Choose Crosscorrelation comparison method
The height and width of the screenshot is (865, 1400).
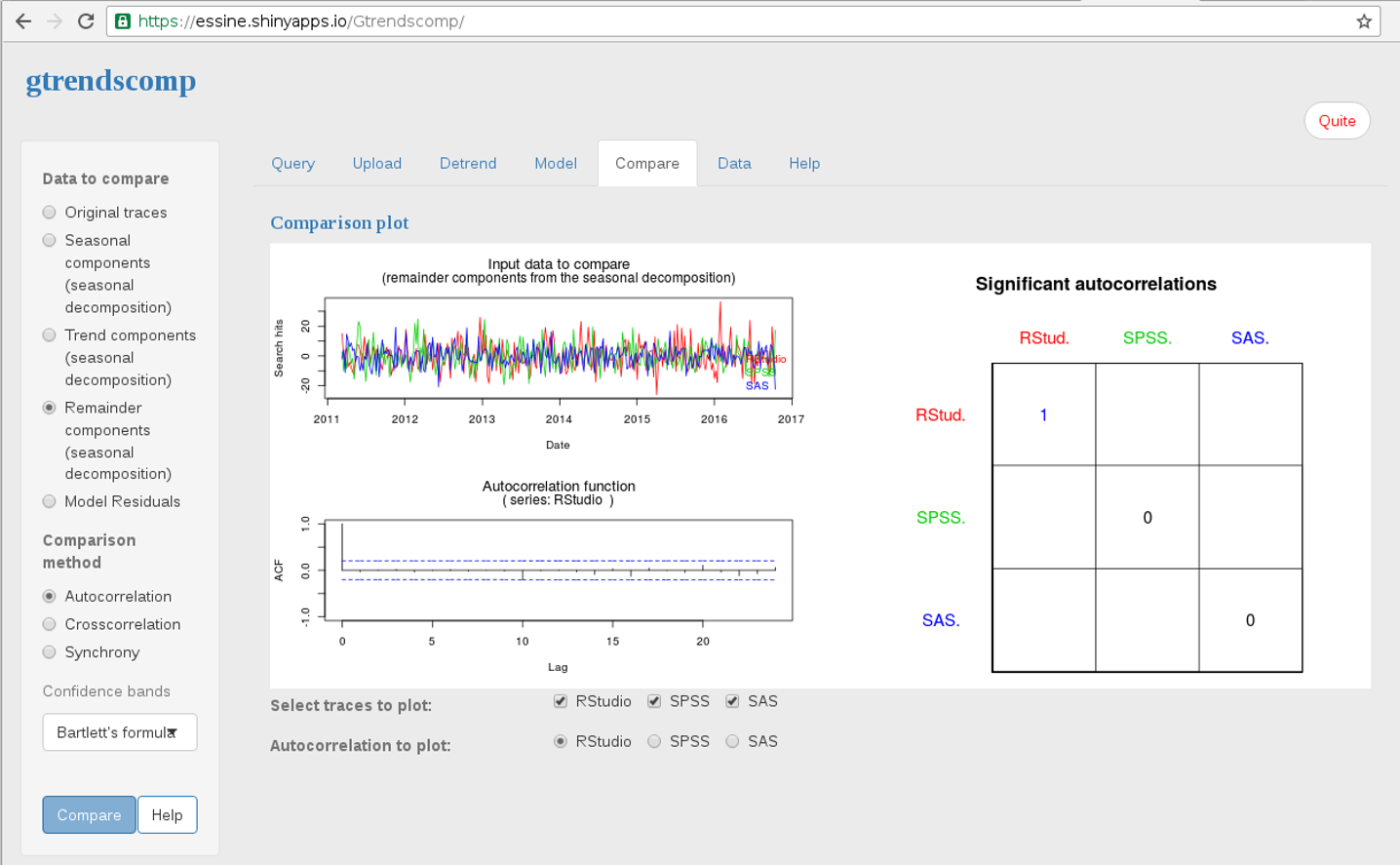point(50,624)
